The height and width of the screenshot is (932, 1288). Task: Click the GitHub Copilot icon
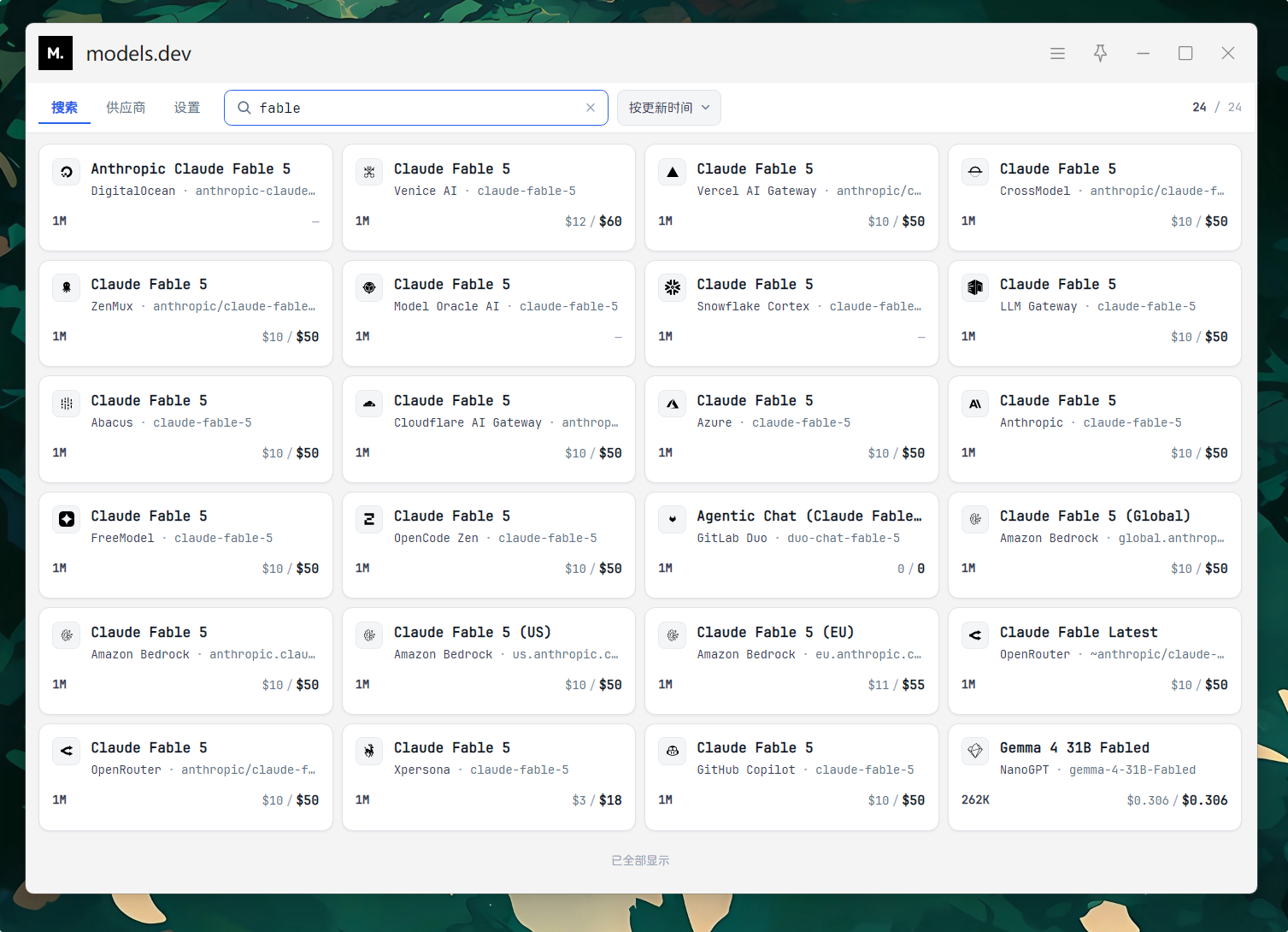click(673, 751)
